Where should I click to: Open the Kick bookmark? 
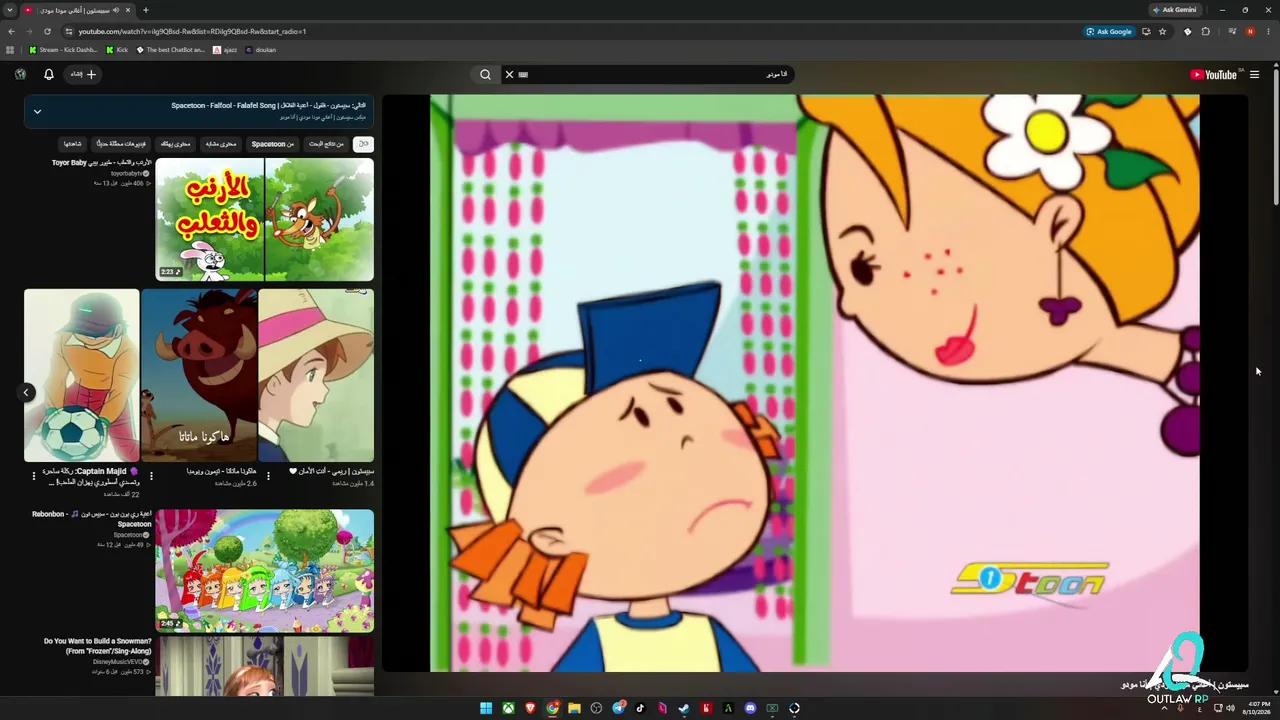pos(117,49)
